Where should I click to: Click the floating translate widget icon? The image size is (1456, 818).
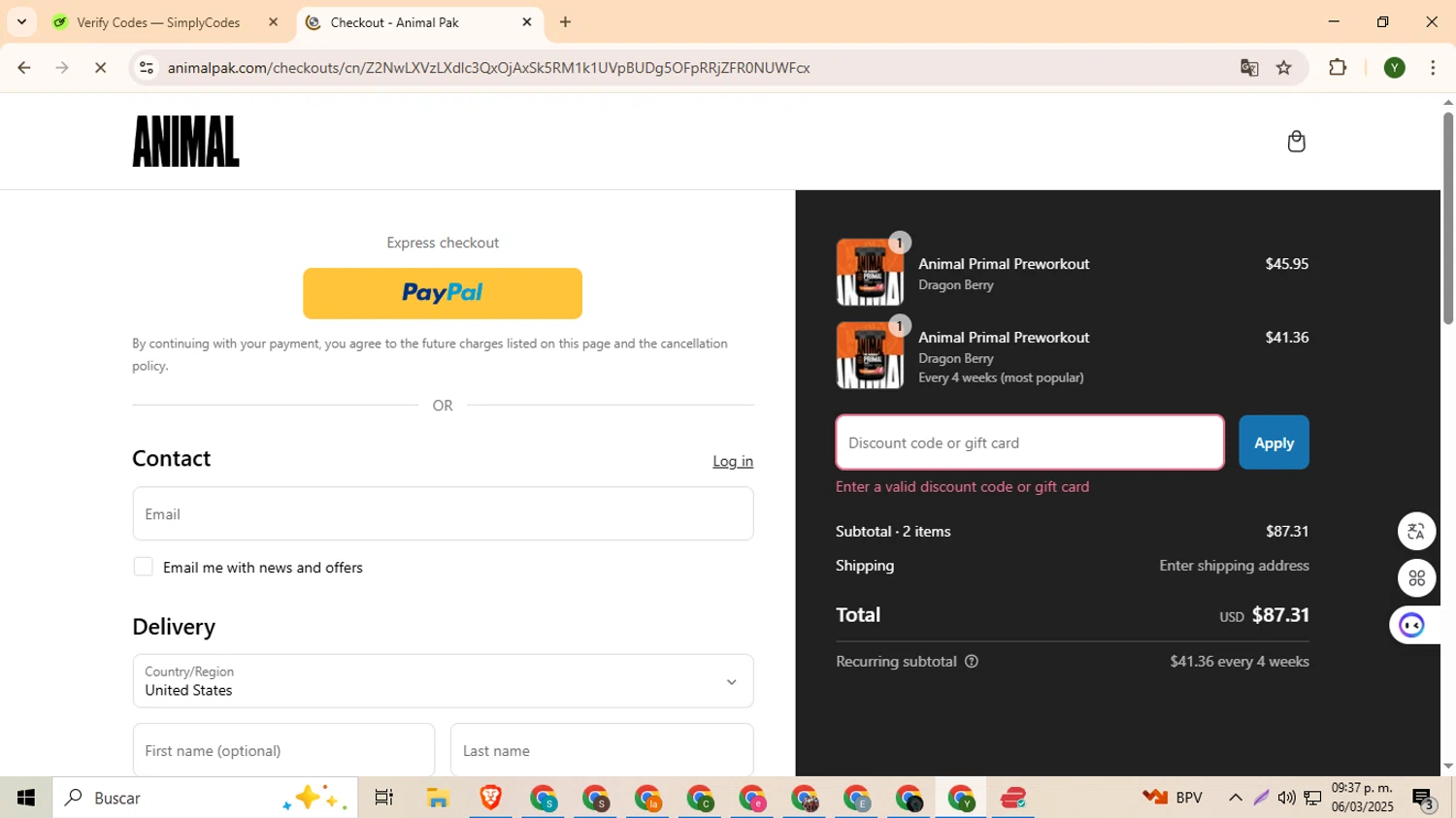pyautogui.click(x=1416, y=531)
